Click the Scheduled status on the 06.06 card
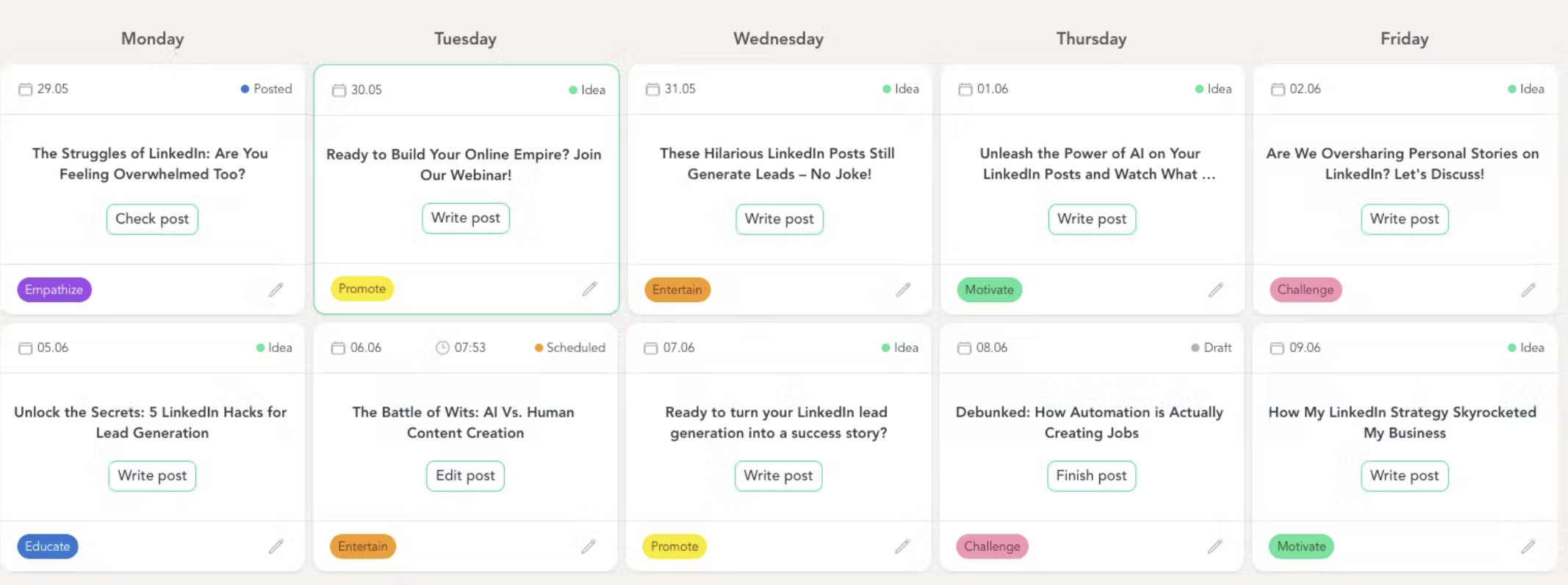 click(x=570, y=348)
